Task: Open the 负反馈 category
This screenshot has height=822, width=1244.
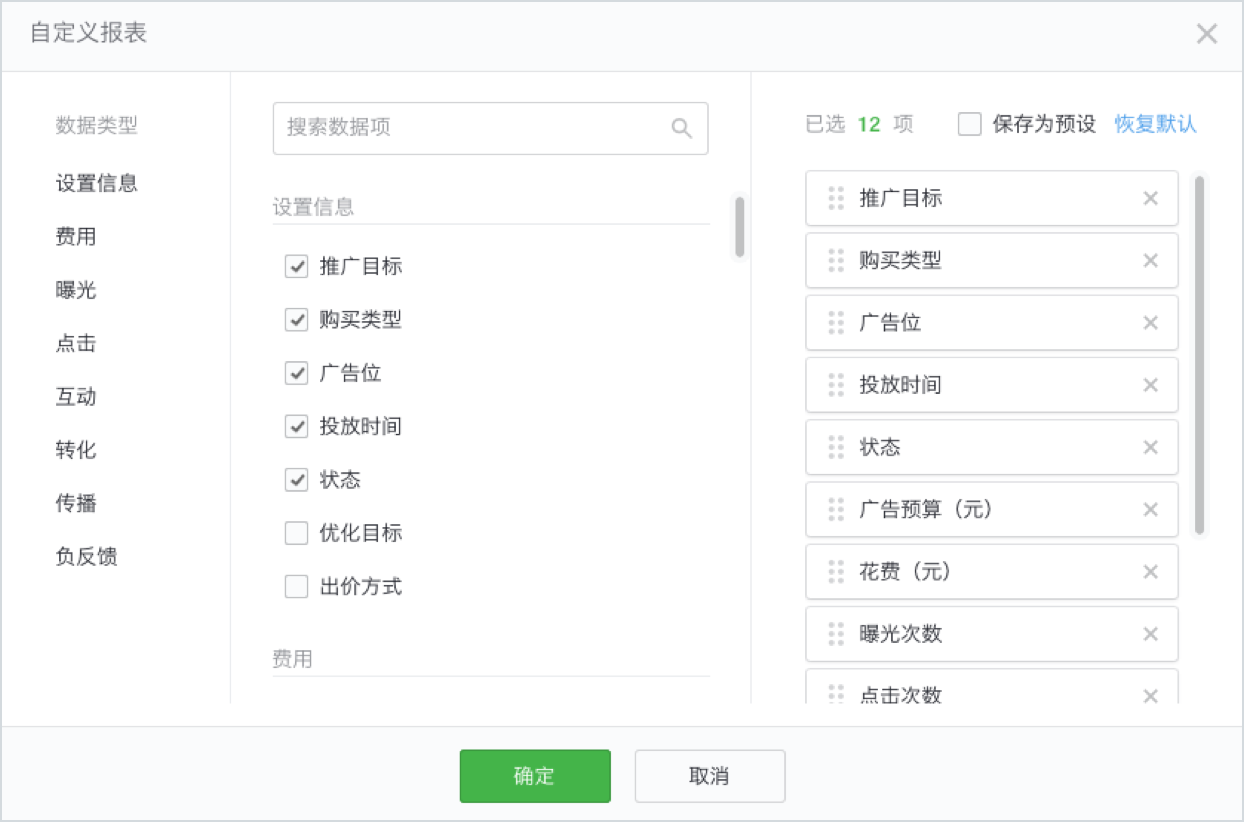Action: pyautogui.click(x=86, y=557)
